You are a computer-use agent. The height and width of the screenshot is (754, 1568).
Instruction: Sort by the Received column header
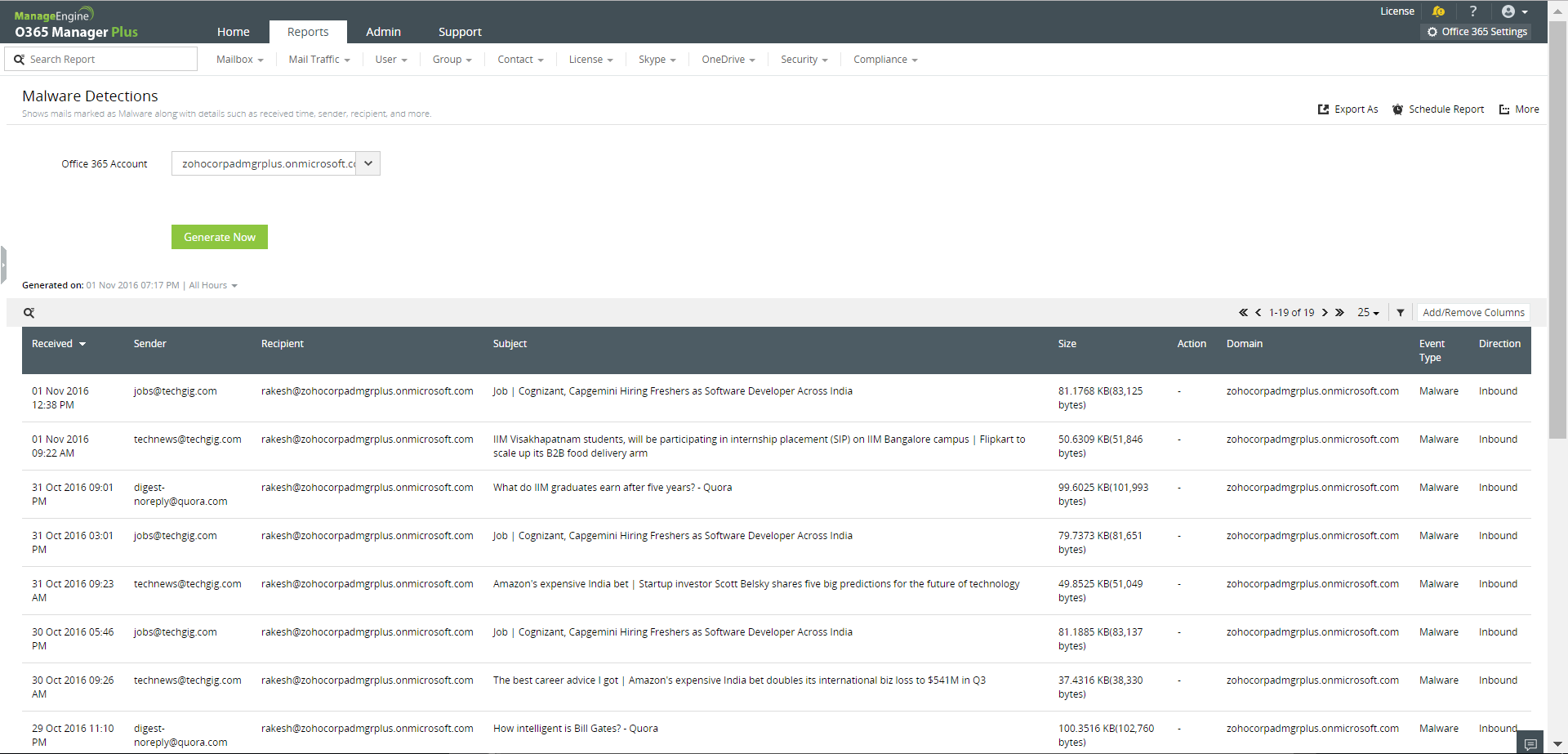(59, 344)
